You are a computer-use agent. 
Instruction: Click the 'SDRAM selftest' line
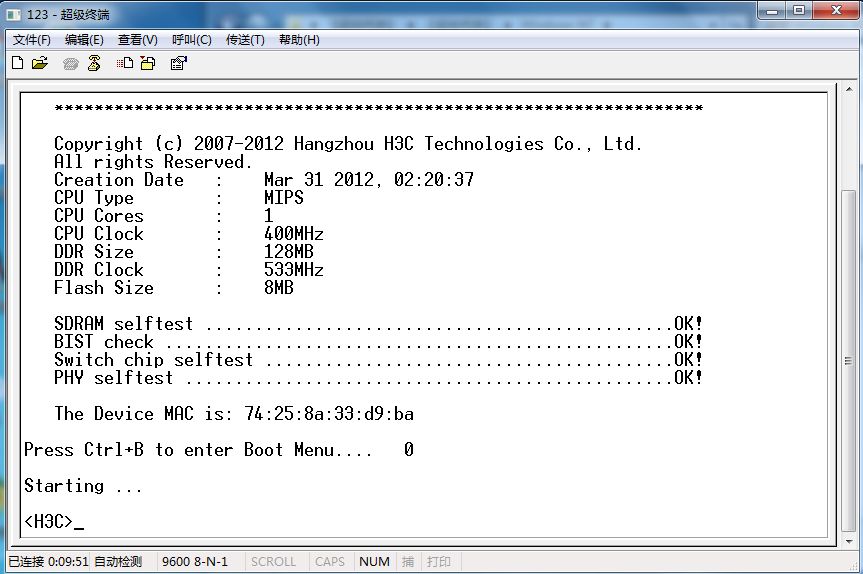click(378, 323)
